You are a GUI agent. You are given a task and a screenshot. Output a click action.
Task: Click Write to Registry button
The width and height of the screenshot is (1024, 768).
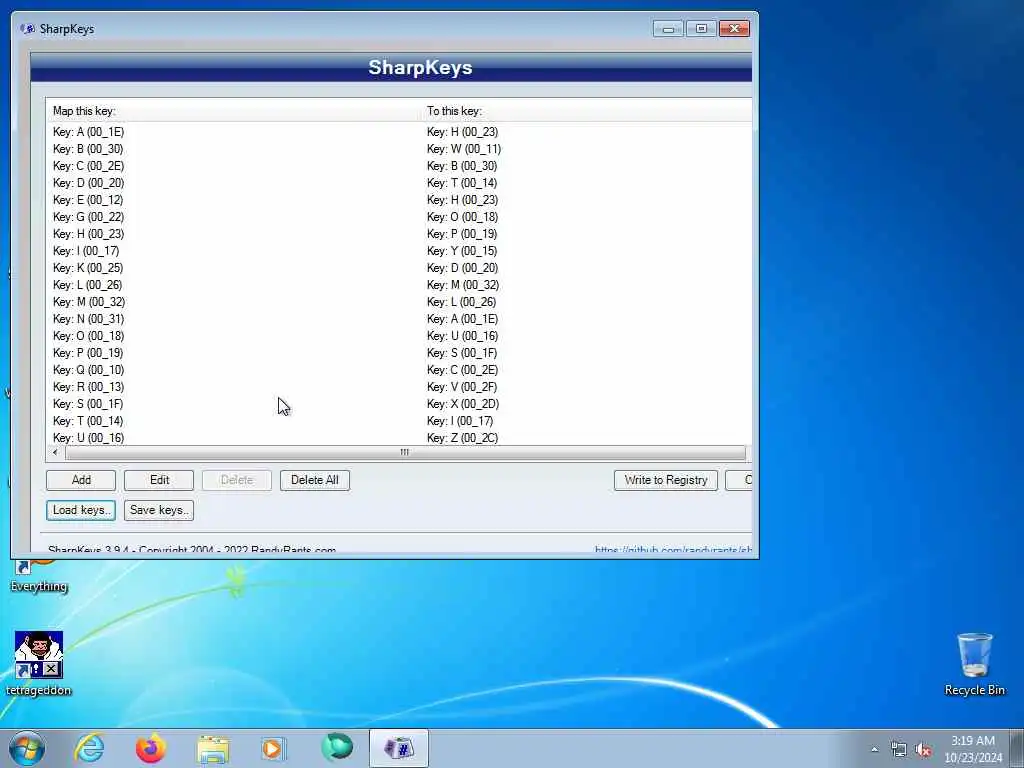click(665, 480)
